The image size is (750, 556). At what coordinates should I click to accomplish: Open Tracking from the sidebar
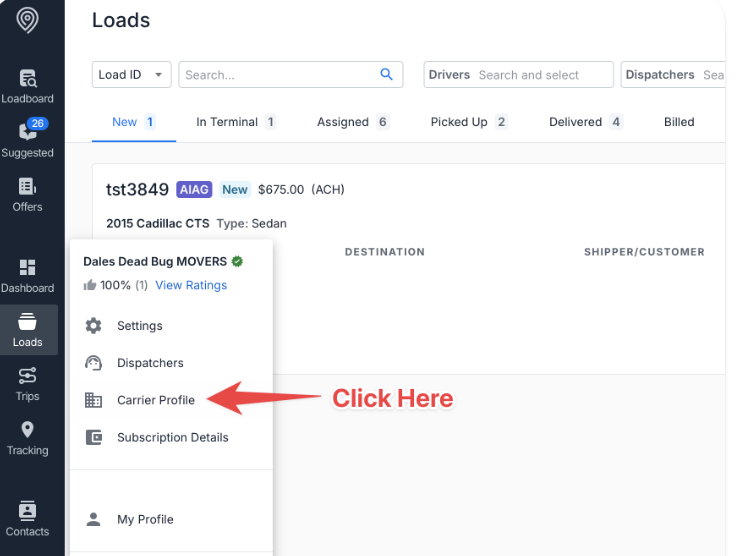tap(27, 438)
